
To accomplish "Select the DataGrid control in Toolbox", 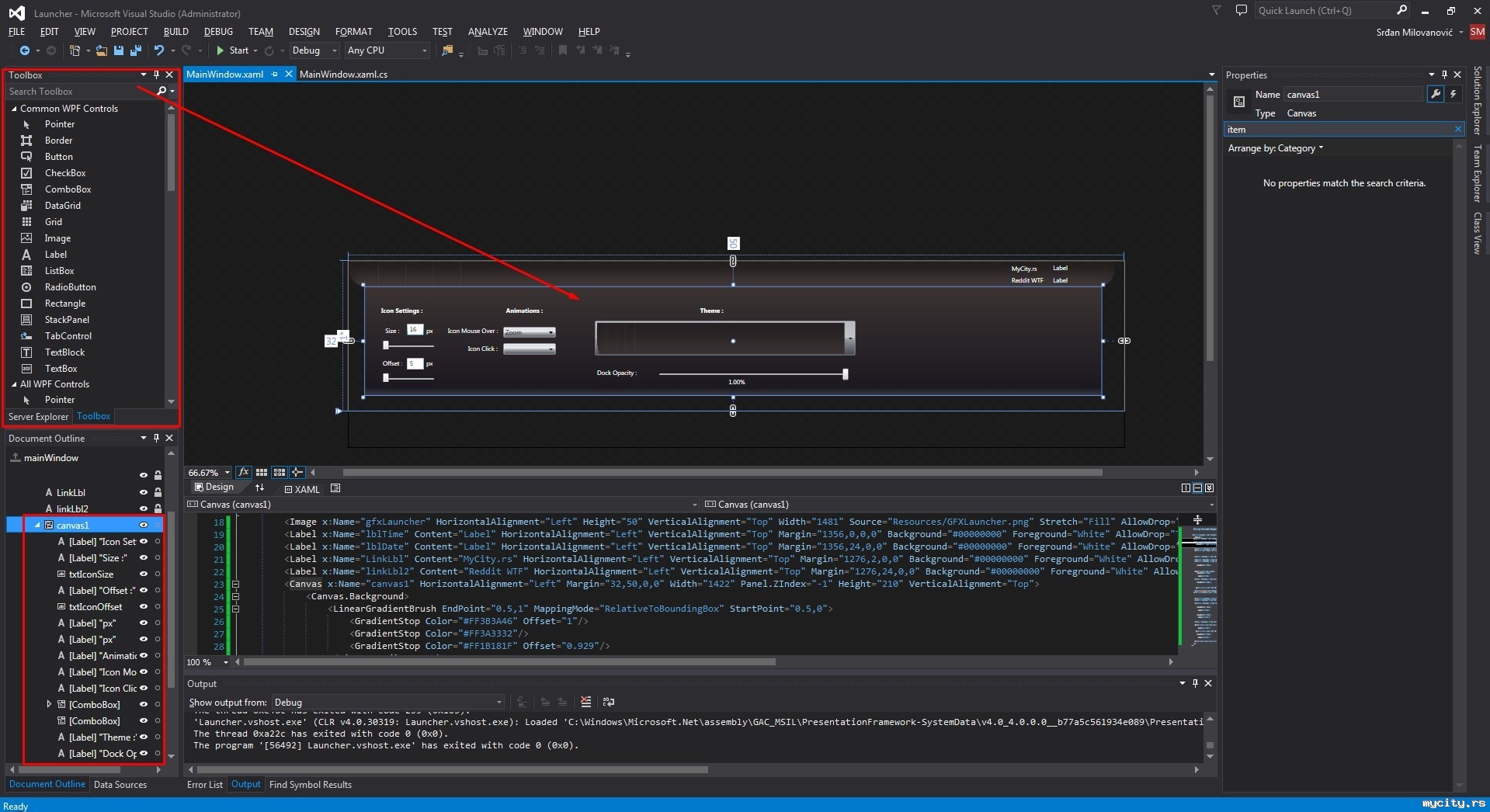I will click(62, 206).
